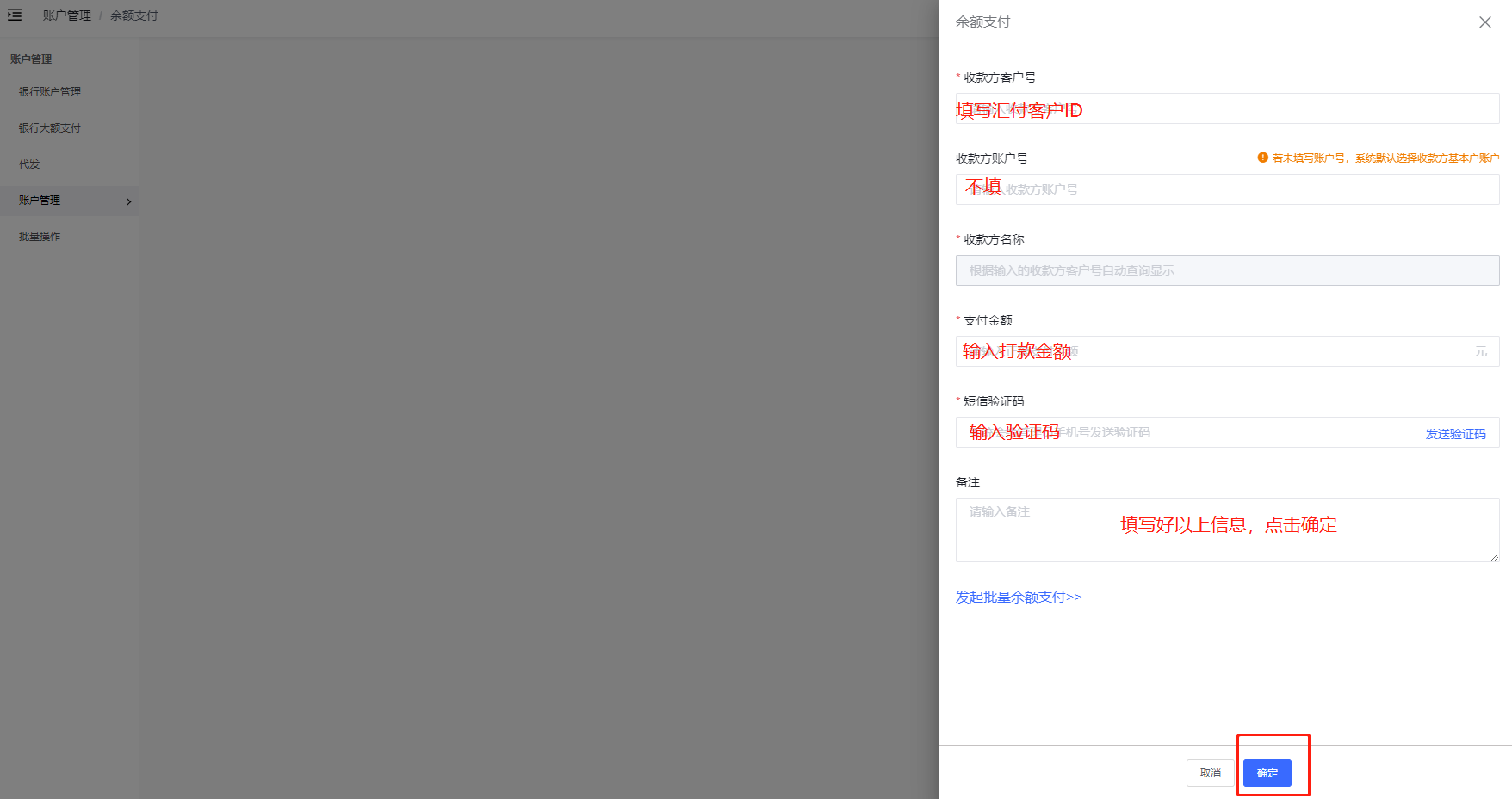This screenshot has width=1512, height=799.
Task: Focus the 支付金额 amount input
Action: 1249,351
